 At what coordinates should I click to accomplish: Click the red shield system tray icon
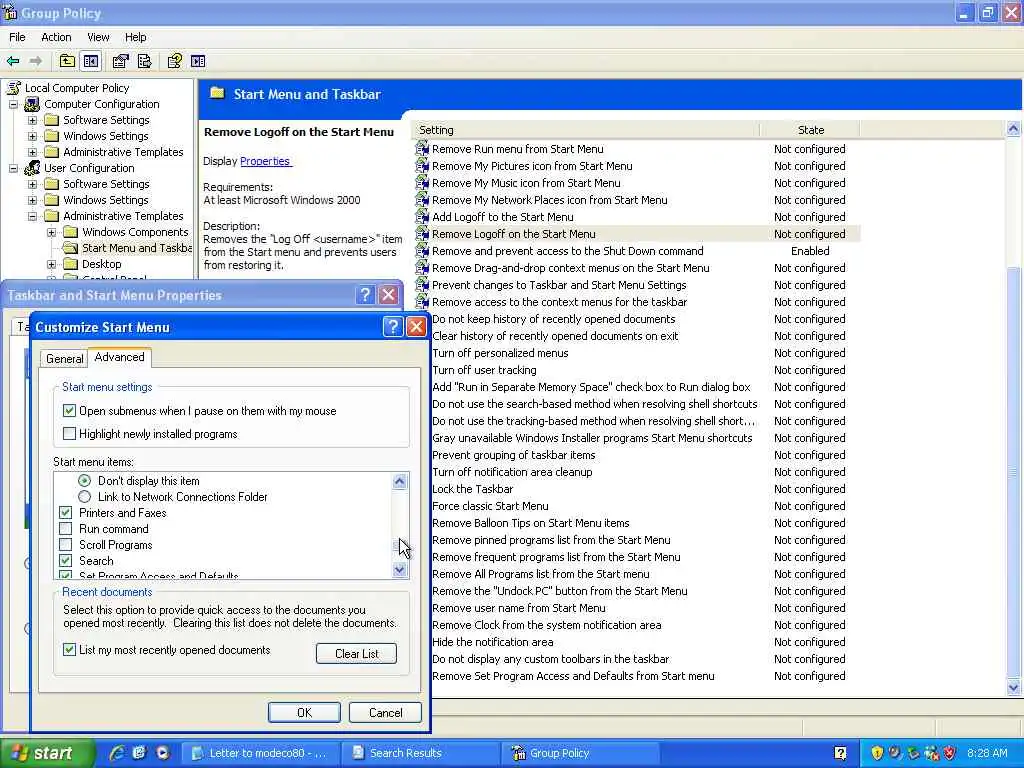pos(950,753)
